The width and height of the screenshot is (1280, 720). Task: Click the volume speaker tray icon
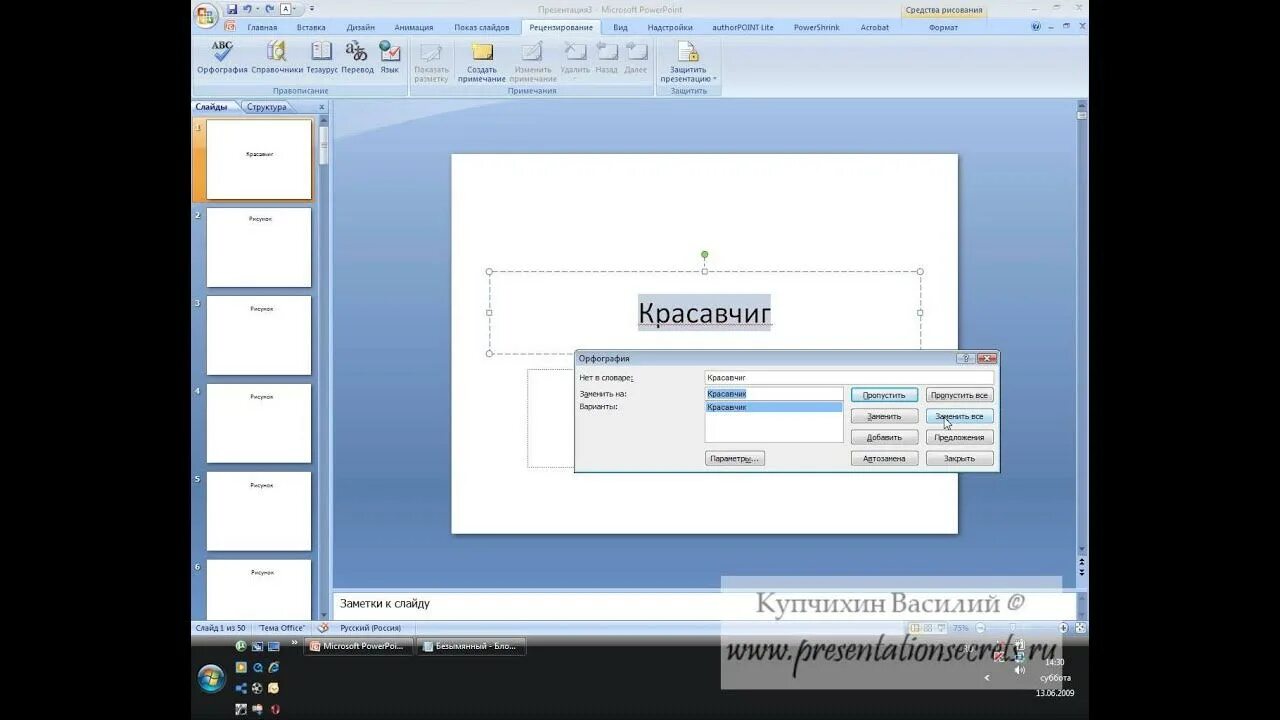pos(1019,670)
